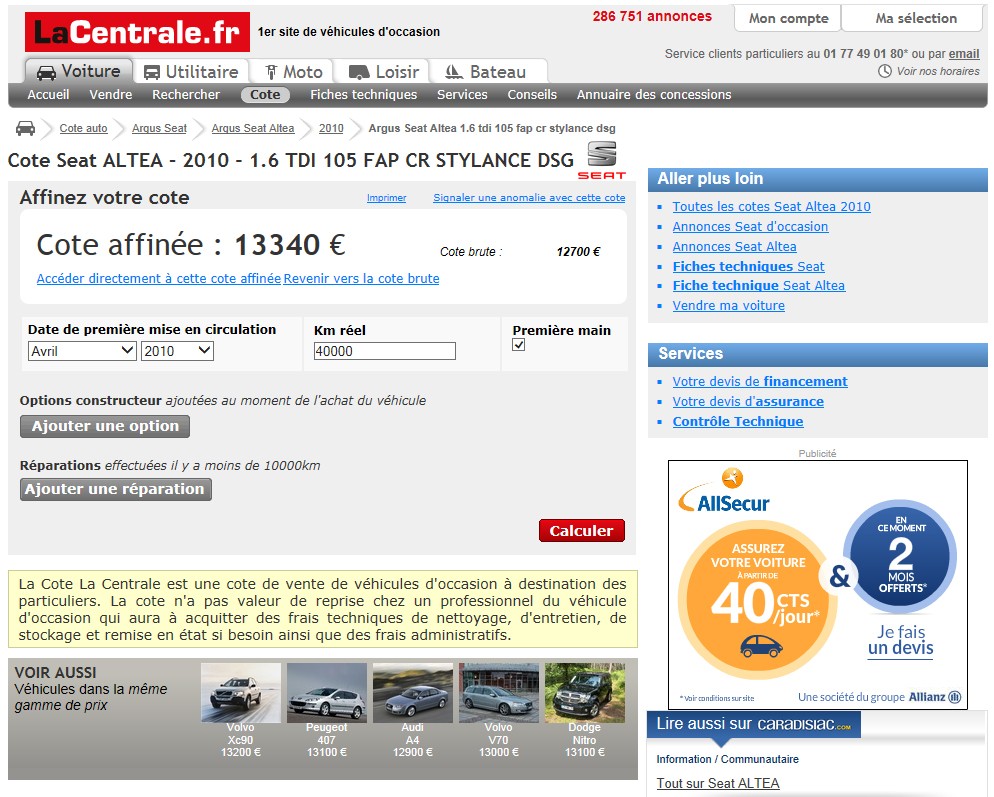
Task: Open Toutes les cotes Seat Altea 2010
Action: [771, 207]
